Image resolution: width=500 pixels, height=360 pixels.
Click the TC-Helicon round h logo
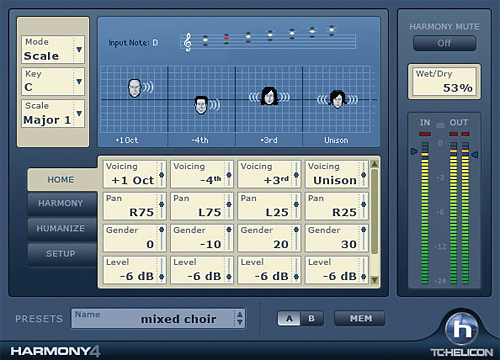point(462,328)
